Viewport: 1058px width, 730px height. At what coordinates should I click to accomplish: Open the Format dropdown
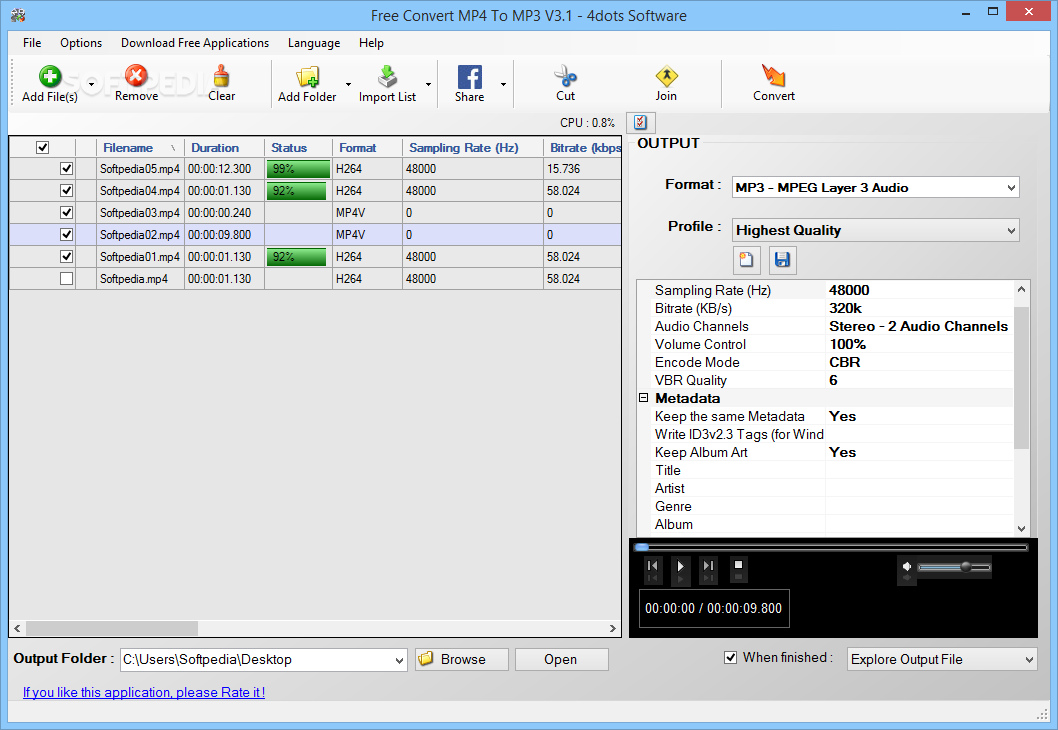point(875,187)
